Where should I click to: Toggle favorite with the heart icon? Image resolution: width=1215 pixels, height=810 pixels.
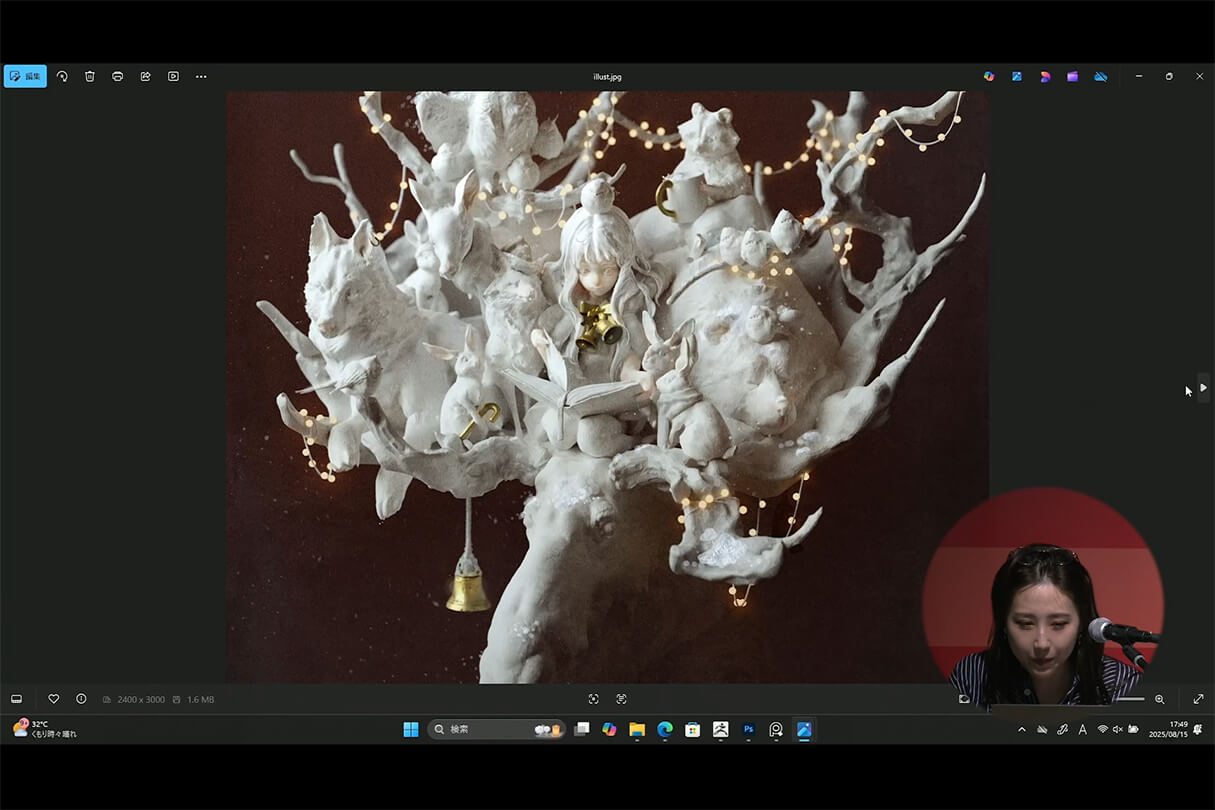54,699
